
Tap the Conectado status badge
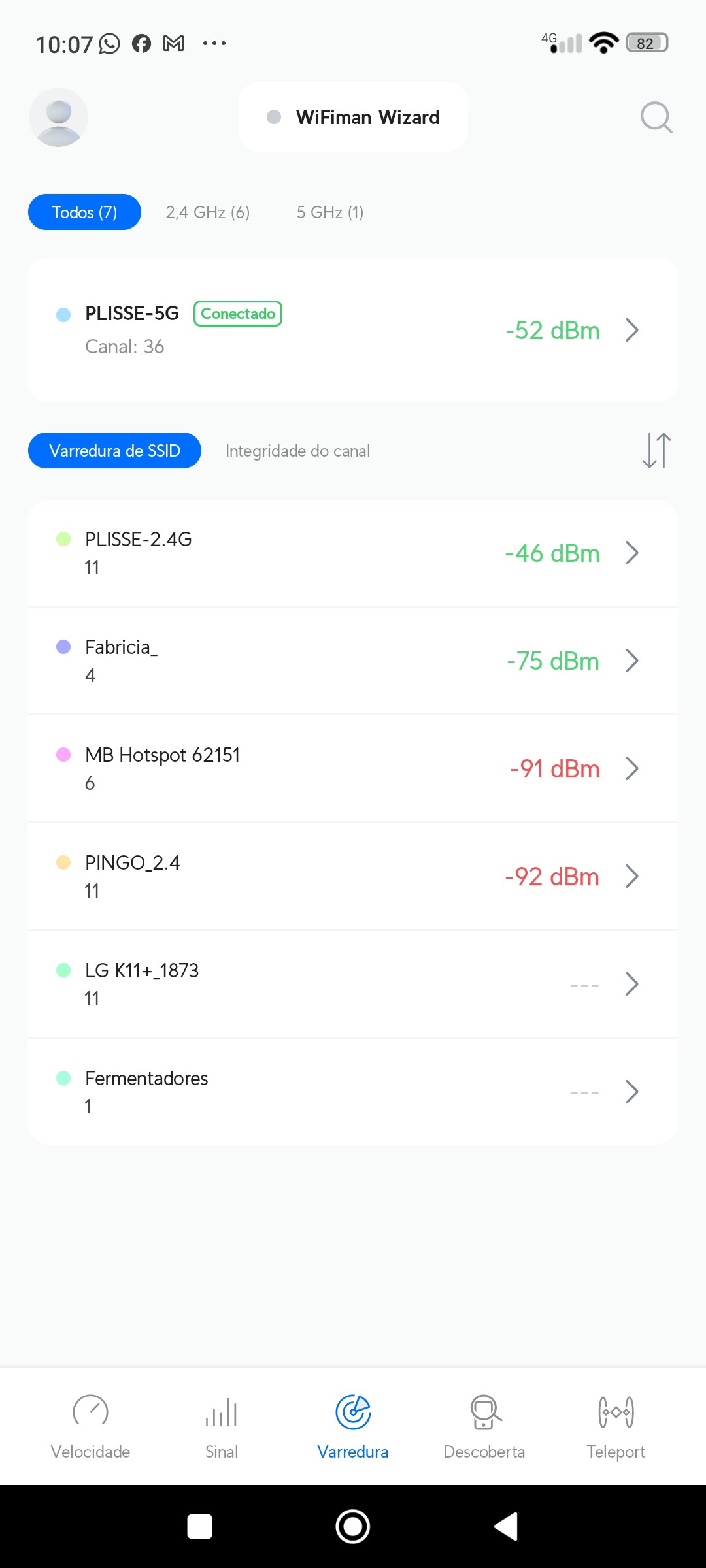[238, 314]
